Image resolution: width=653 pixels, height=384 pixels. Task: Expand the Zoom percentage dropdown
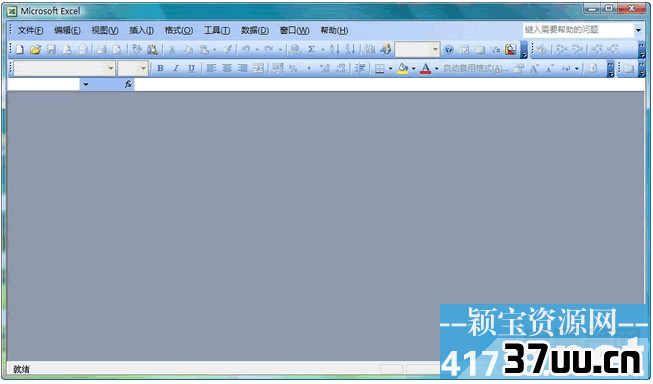tap(435, 50)
